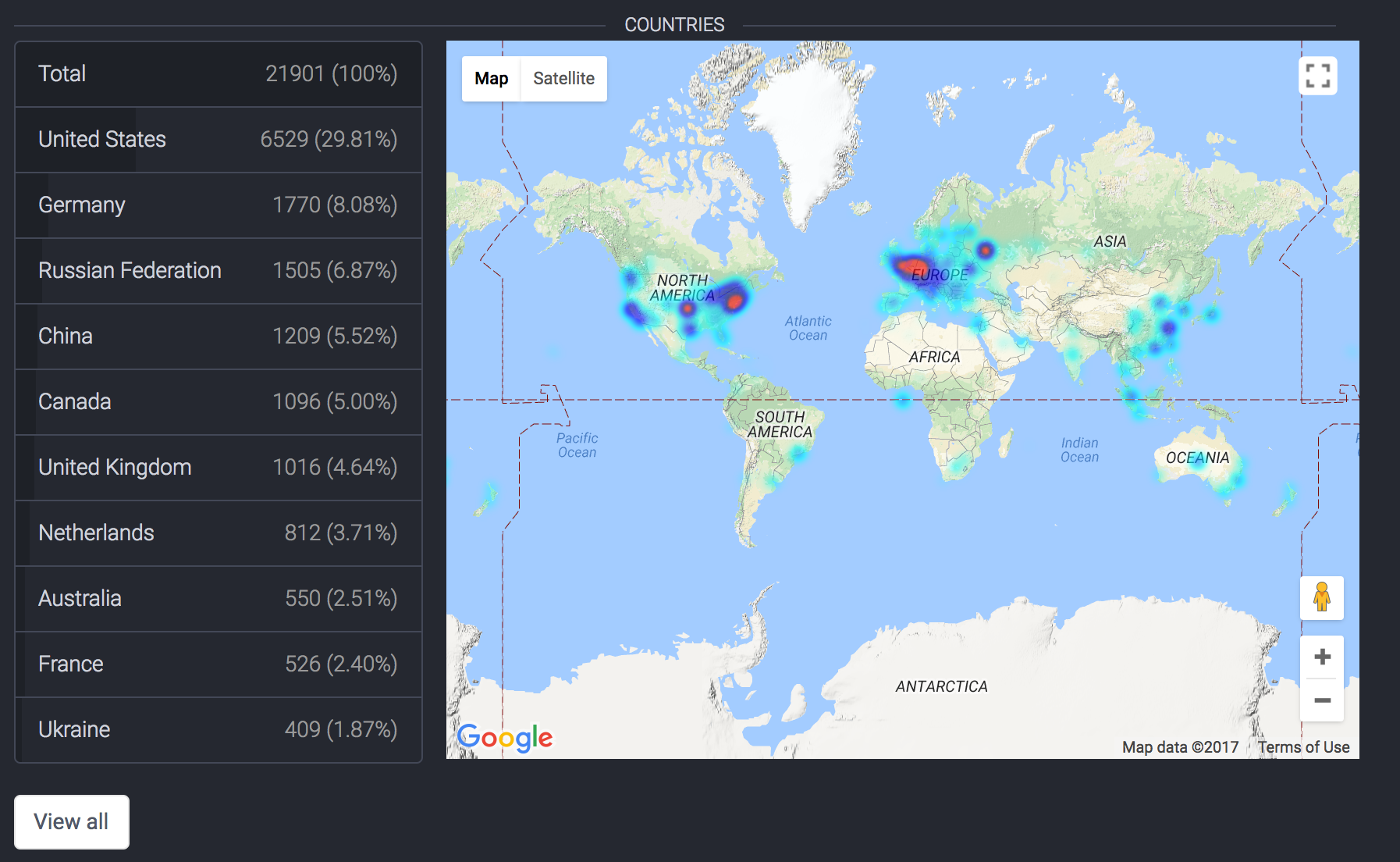Screen dimensions: 1400x862
Task: Zoom out of the map
Action: point(1322,700)
